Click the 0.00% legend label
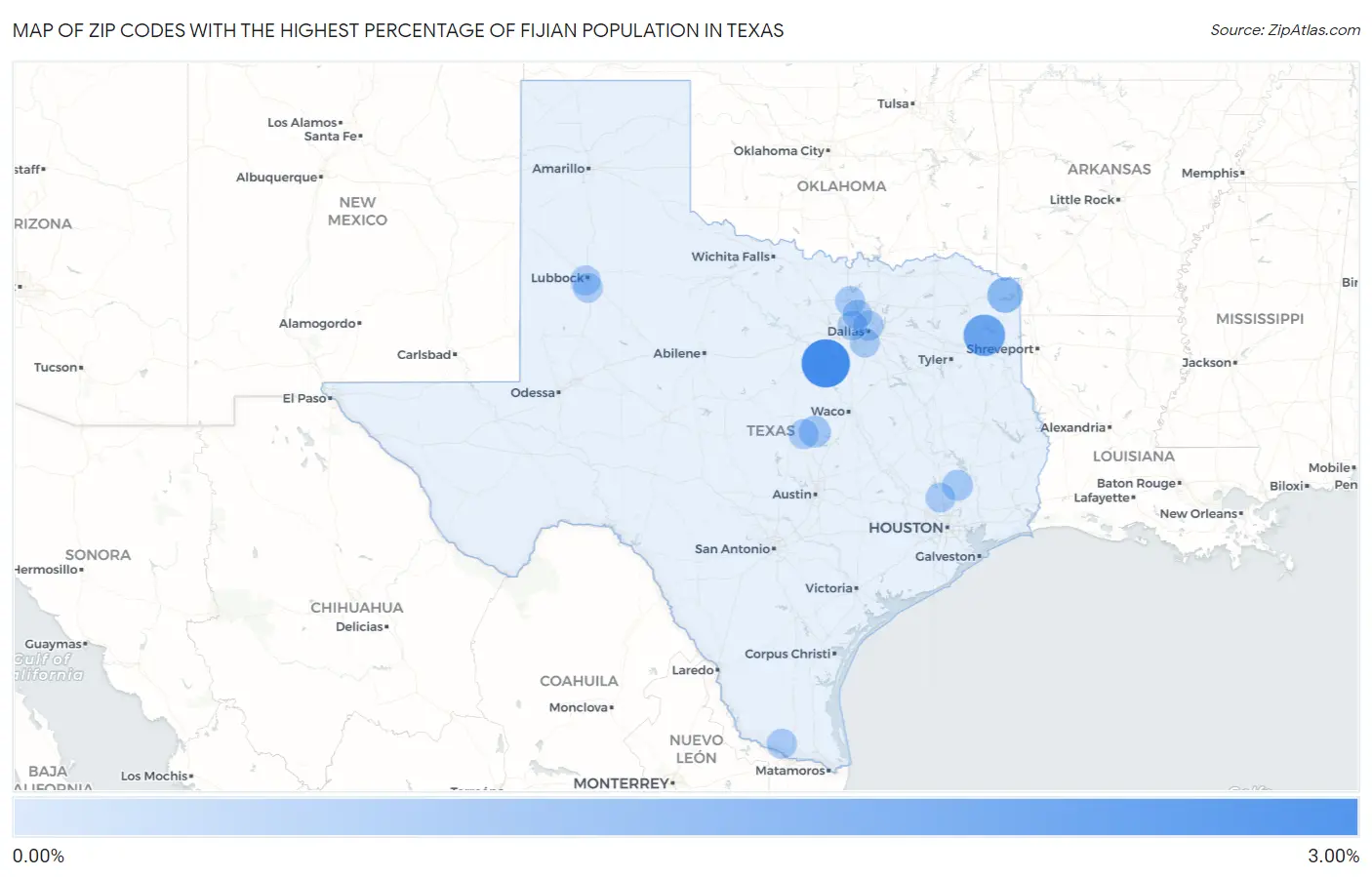This screenshot has height=877, width=1372. click(38, 856)
